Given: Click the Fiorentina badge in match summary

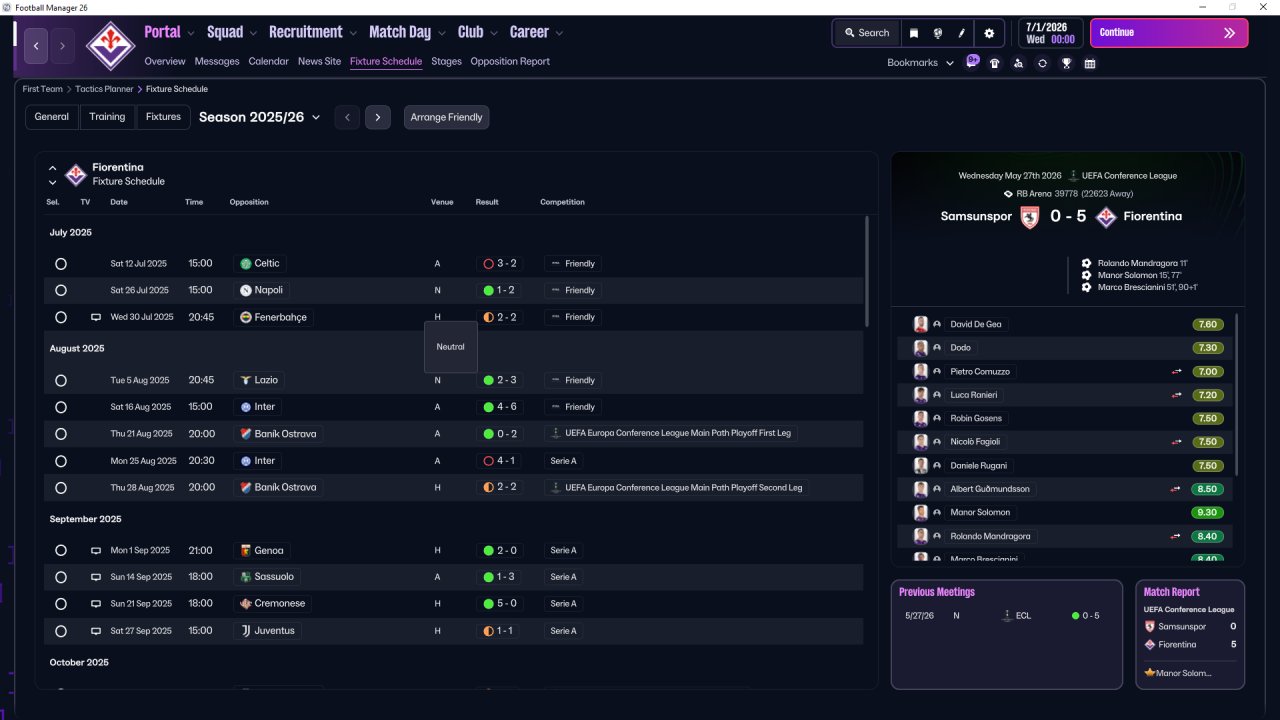Looking at the screenshot, I should [1106, 217].
